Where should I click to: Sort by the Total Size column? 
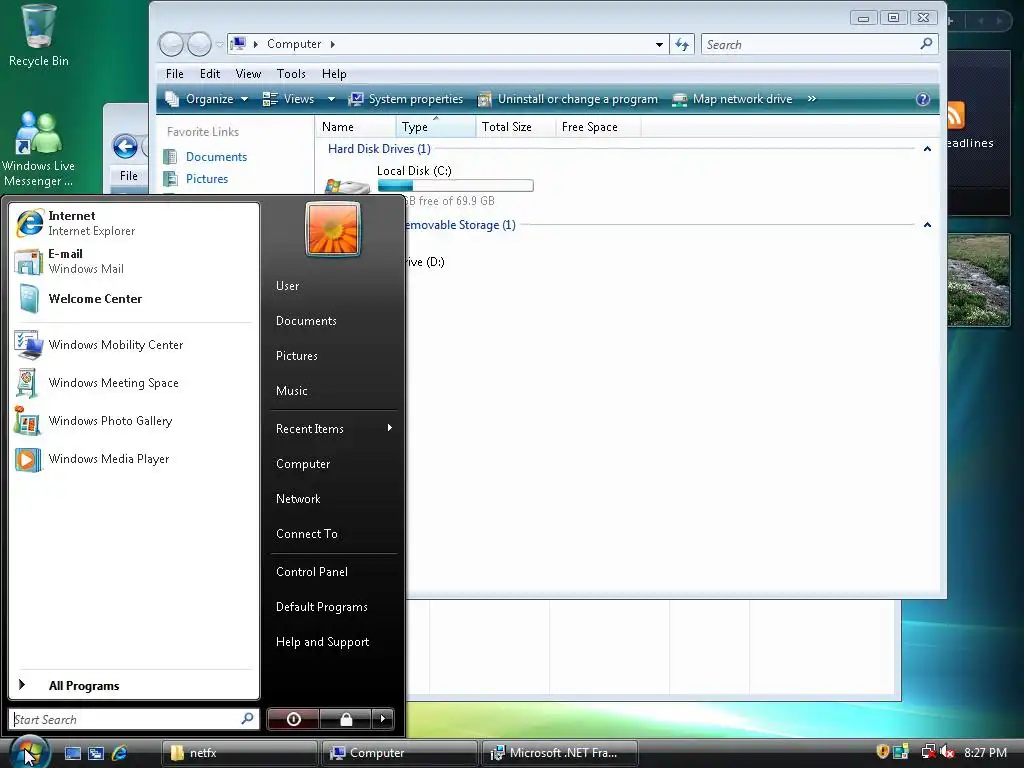515,127
